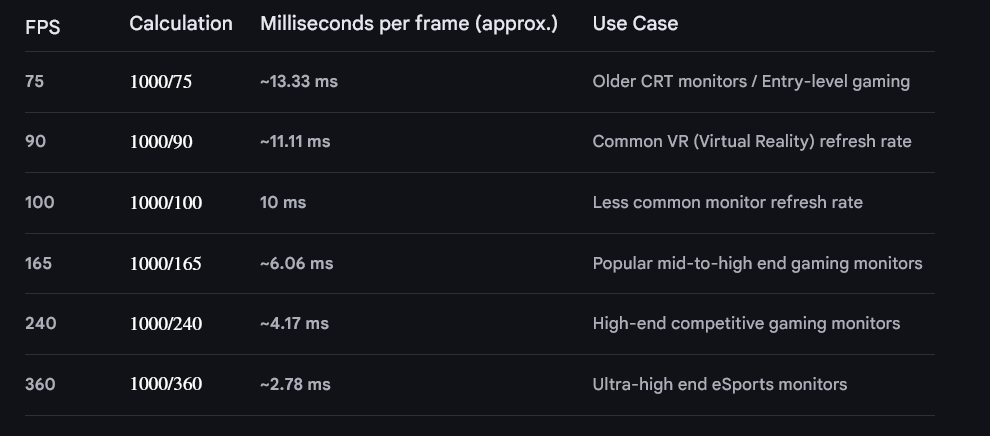
Task: Select the 1000/90 calculation cell
Action: click(x=161, y=142)
